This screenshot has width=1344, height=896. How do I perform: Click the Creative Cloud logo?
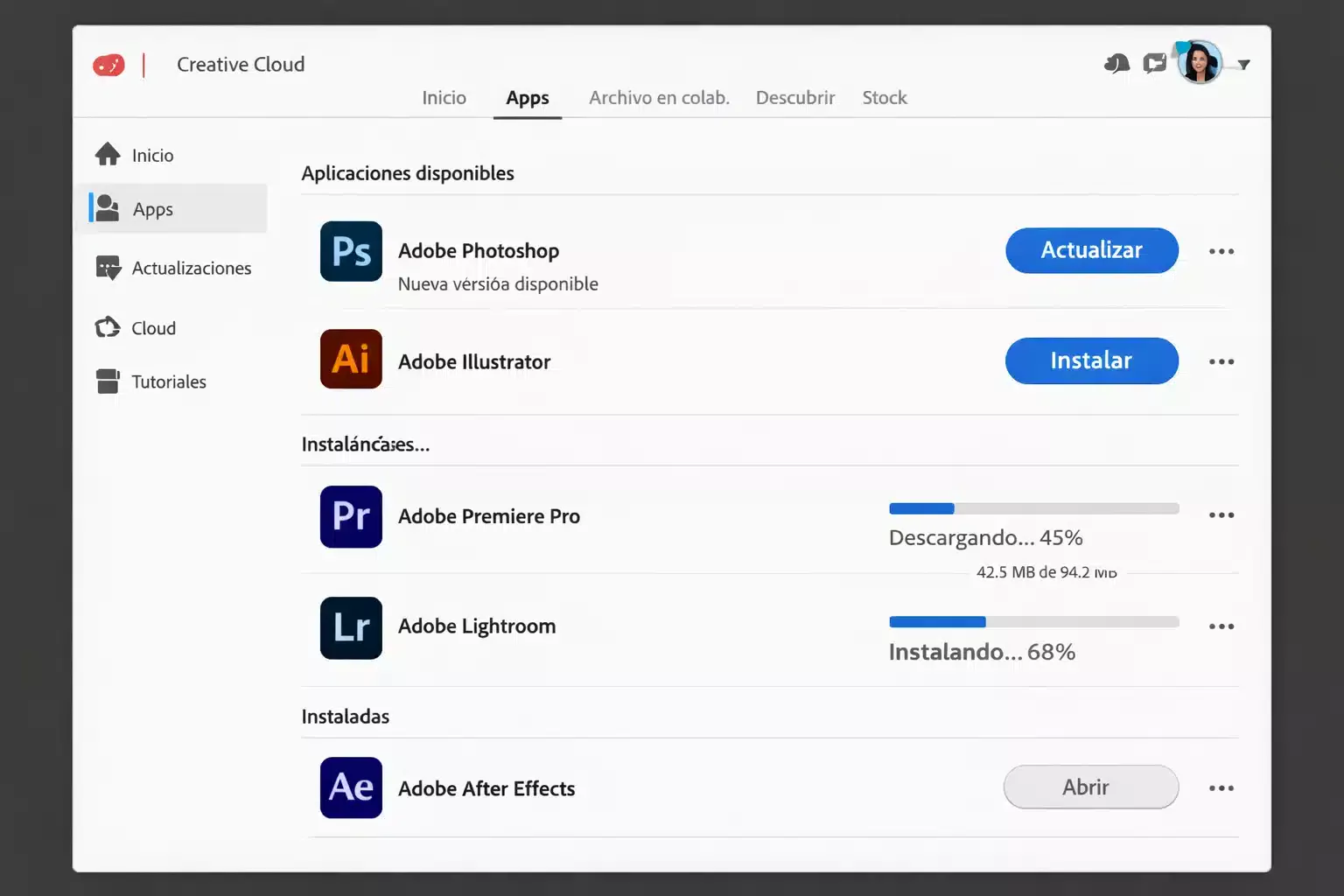coord(108,64)
